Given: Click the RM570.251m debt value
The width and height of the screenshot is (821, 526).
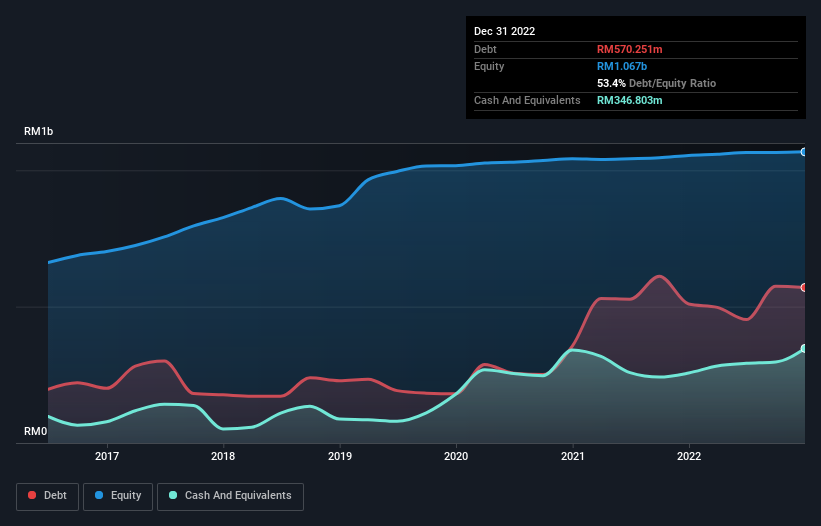Looking at the screenshot, I should 629,49.
